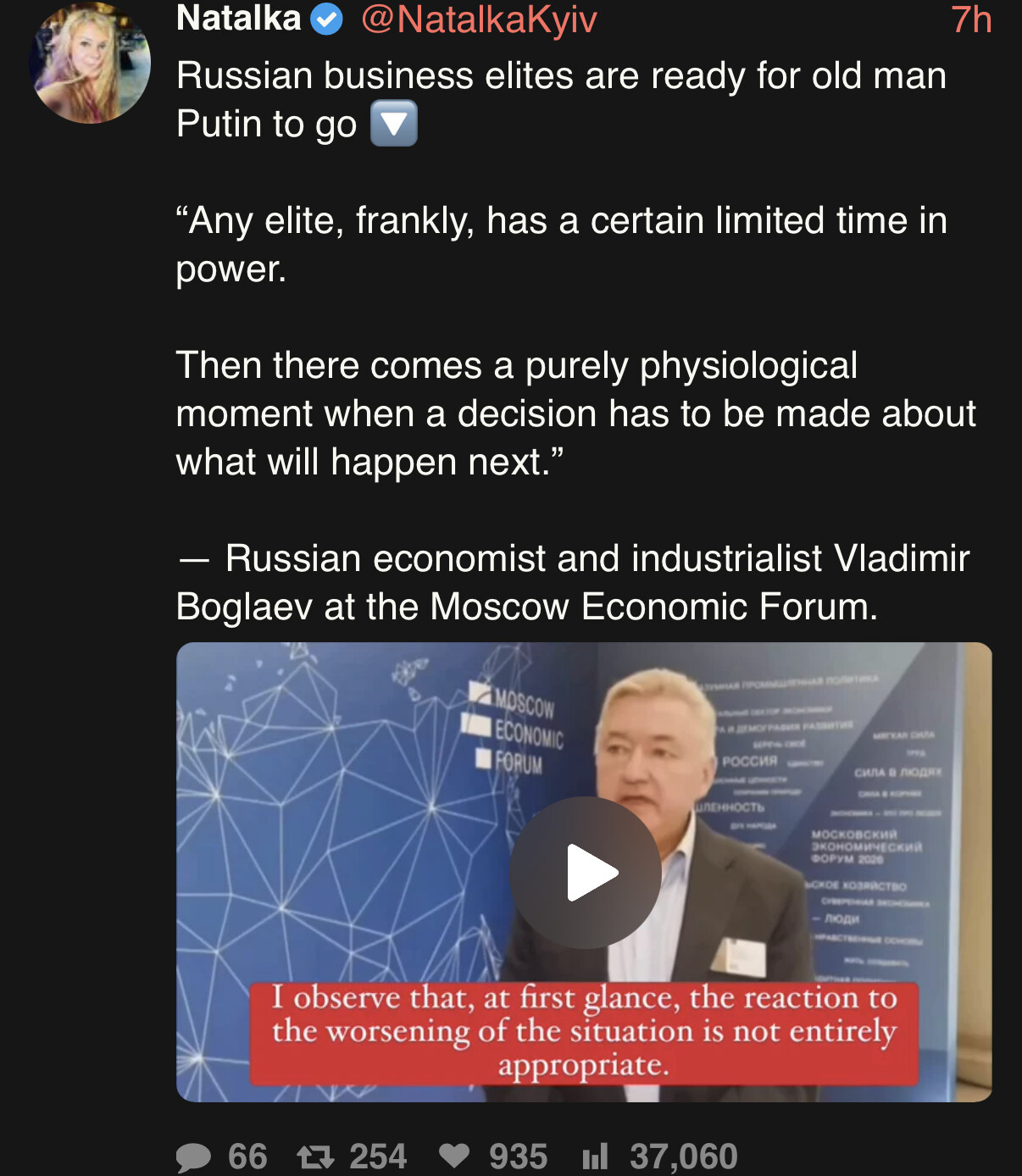
Task: Click the blue verified checkmark badge
Action: coord(326,19)
